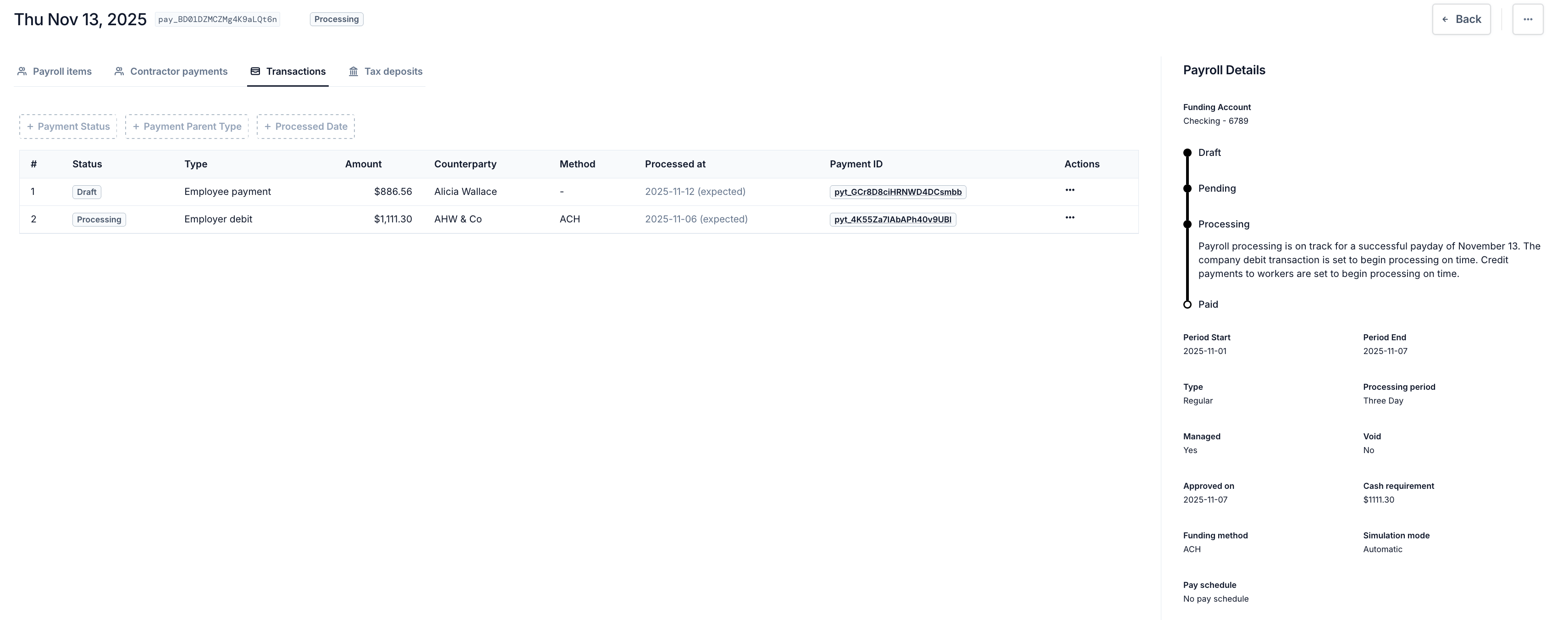Click the Draft step marker in timeline
Viewport: 1568px width, 620px height.
tap(1187, 153)
